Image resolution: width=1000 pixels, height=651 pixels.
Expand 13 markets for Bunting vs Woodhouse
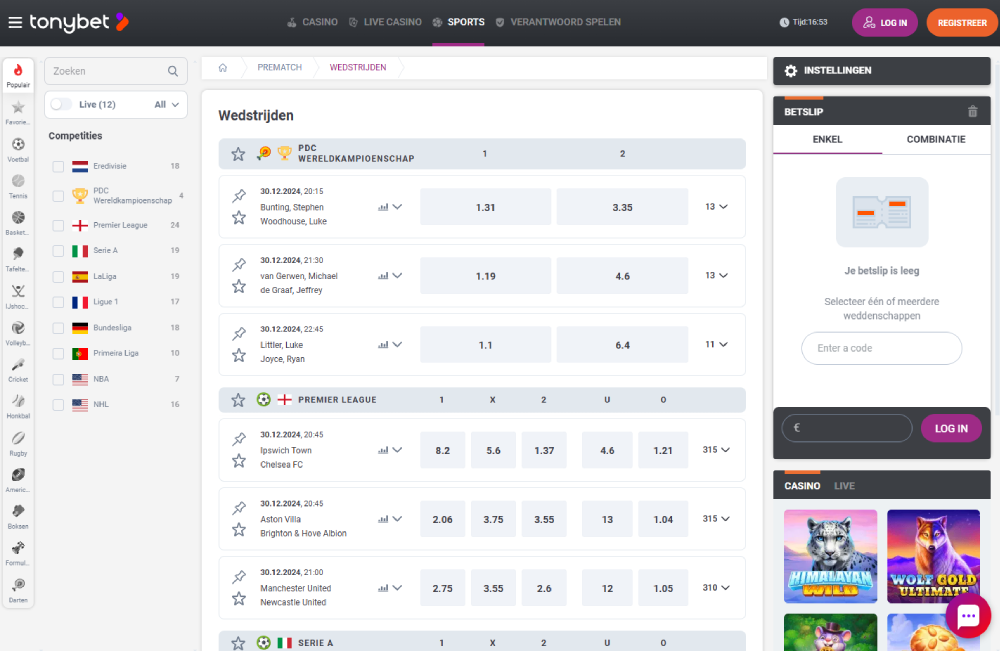[716, 207]
